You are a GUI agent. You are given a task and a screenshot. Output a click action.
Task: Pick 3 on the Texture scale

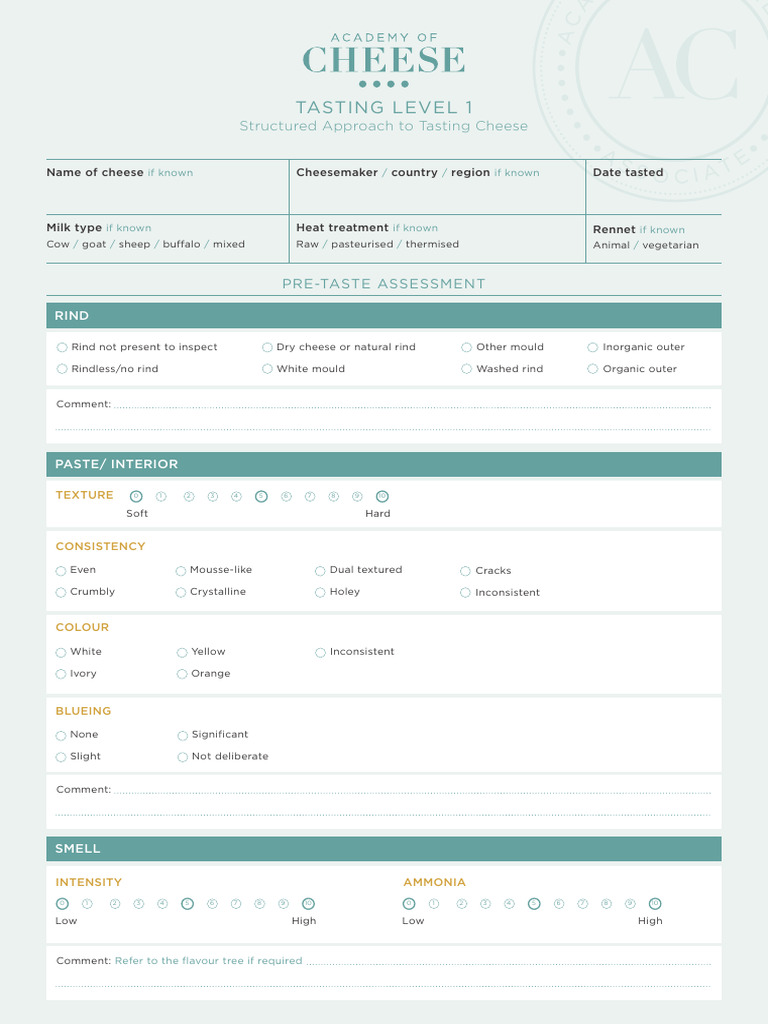(213, 496)
